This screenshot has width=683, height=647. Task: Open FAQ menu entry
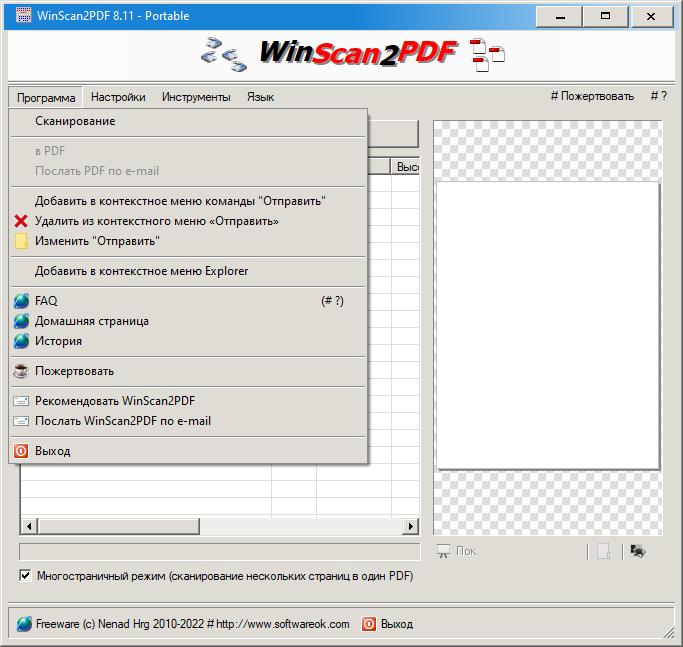[x=188, y=301]
